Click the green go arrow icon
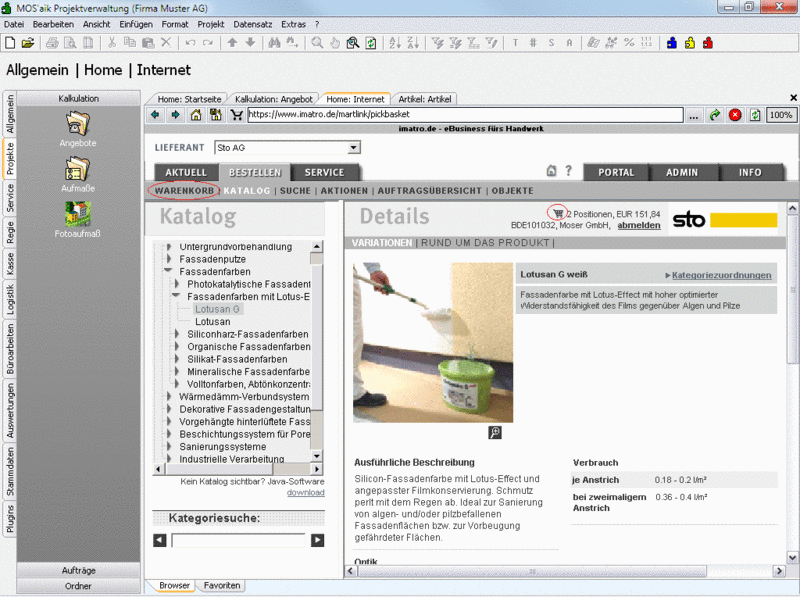 click(715, 115)
